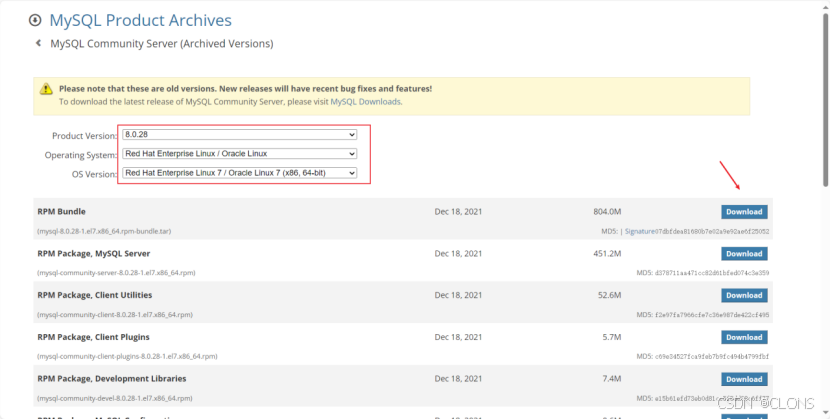This screenshot has width=831, height=419.
Task: Select the text 'RPM Package, Client Plugins'
Action: coord(93,337)
